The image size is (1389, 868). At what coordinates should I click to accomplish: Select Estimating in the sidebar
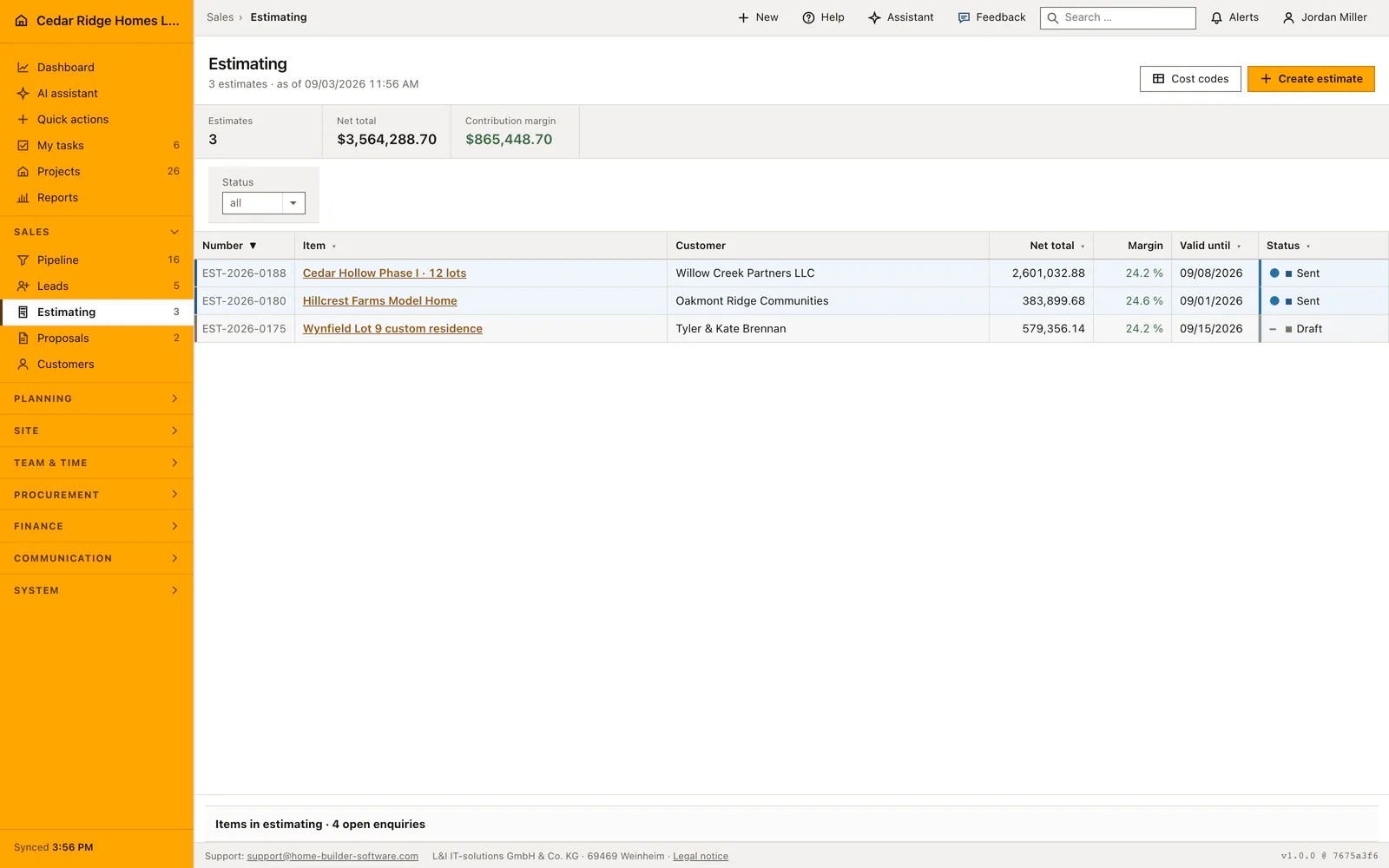pos(96,312)
